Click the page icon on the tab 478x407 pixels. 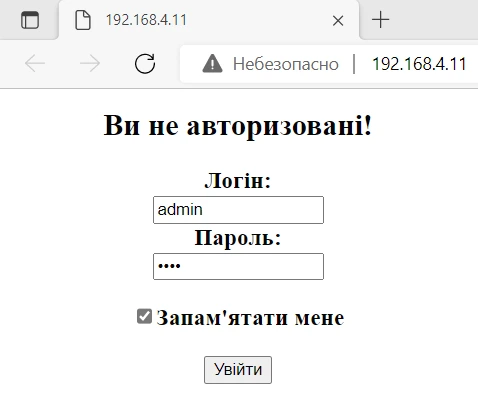83,20
